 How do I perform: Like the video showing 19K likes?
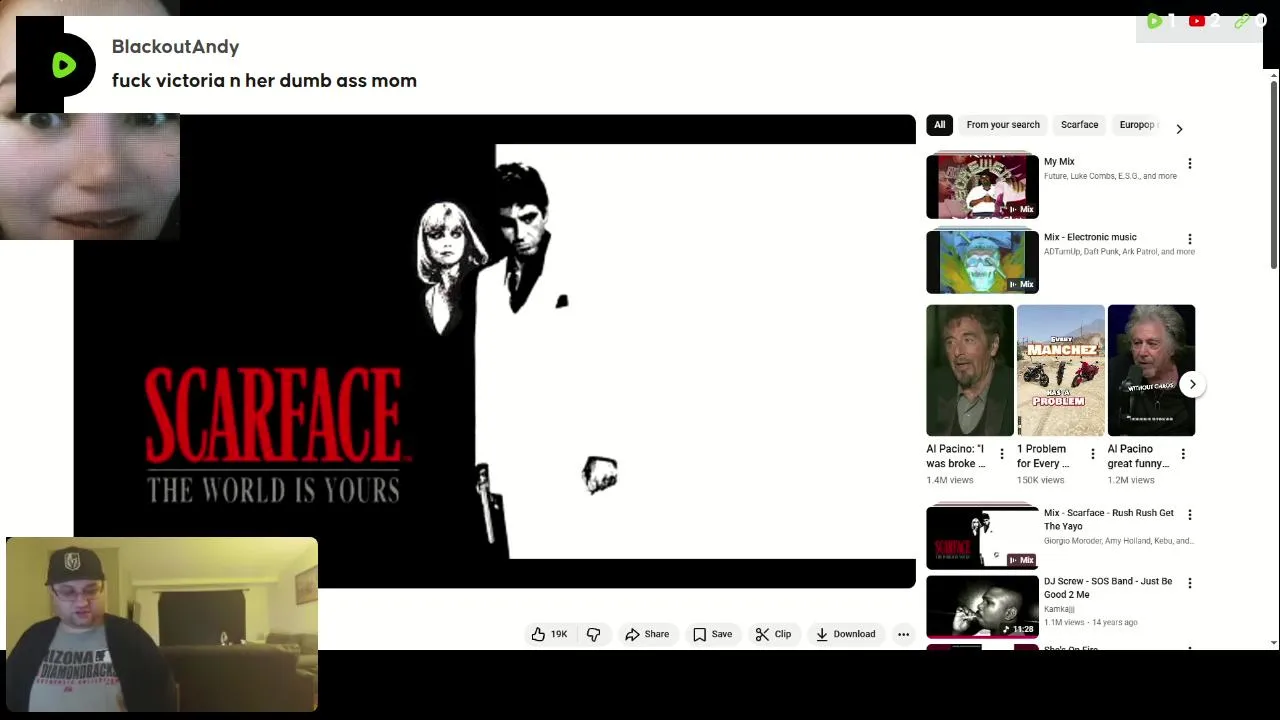pyautogui.click(x=549, y=634)
